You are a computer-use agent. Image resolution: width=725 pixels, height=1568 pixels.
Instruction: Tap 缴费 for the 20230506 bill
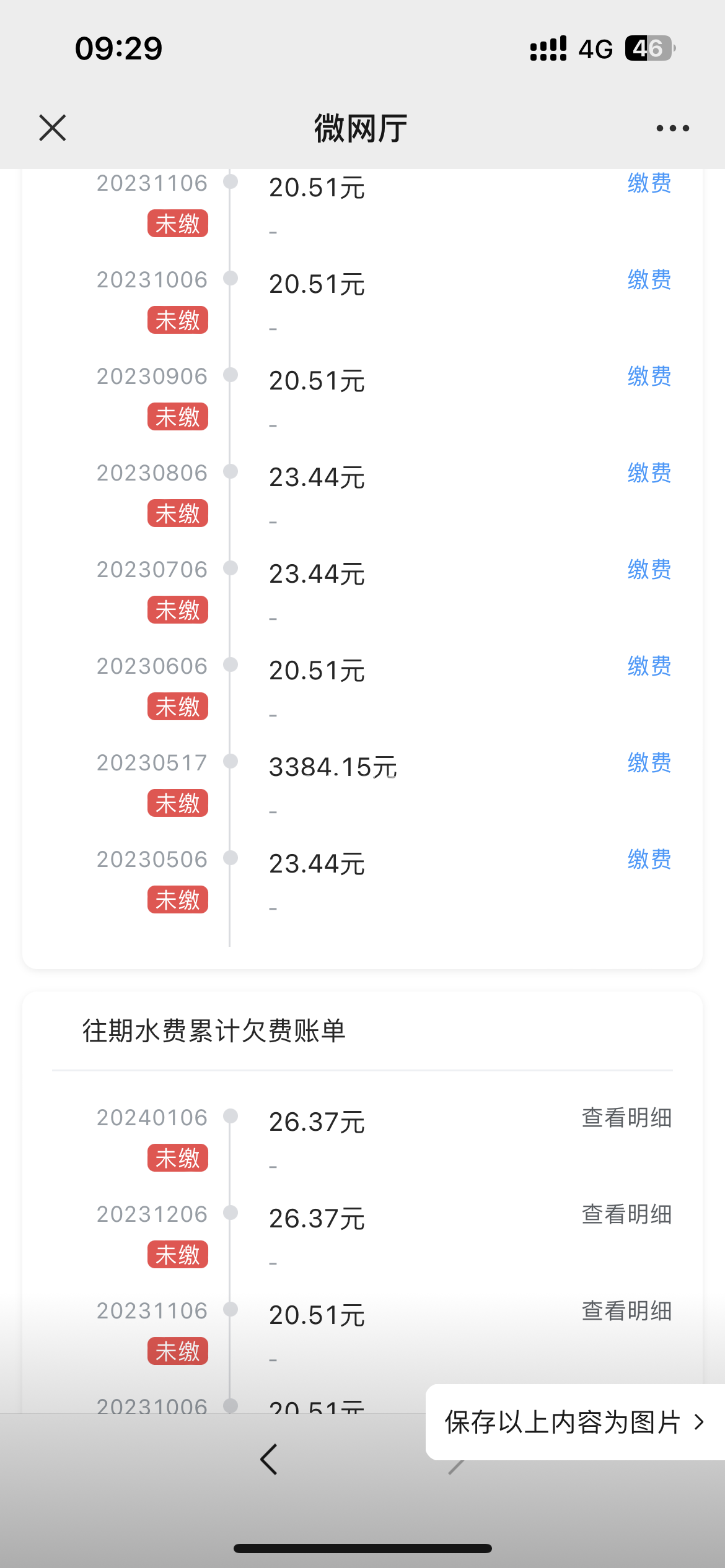coord(649,860)
